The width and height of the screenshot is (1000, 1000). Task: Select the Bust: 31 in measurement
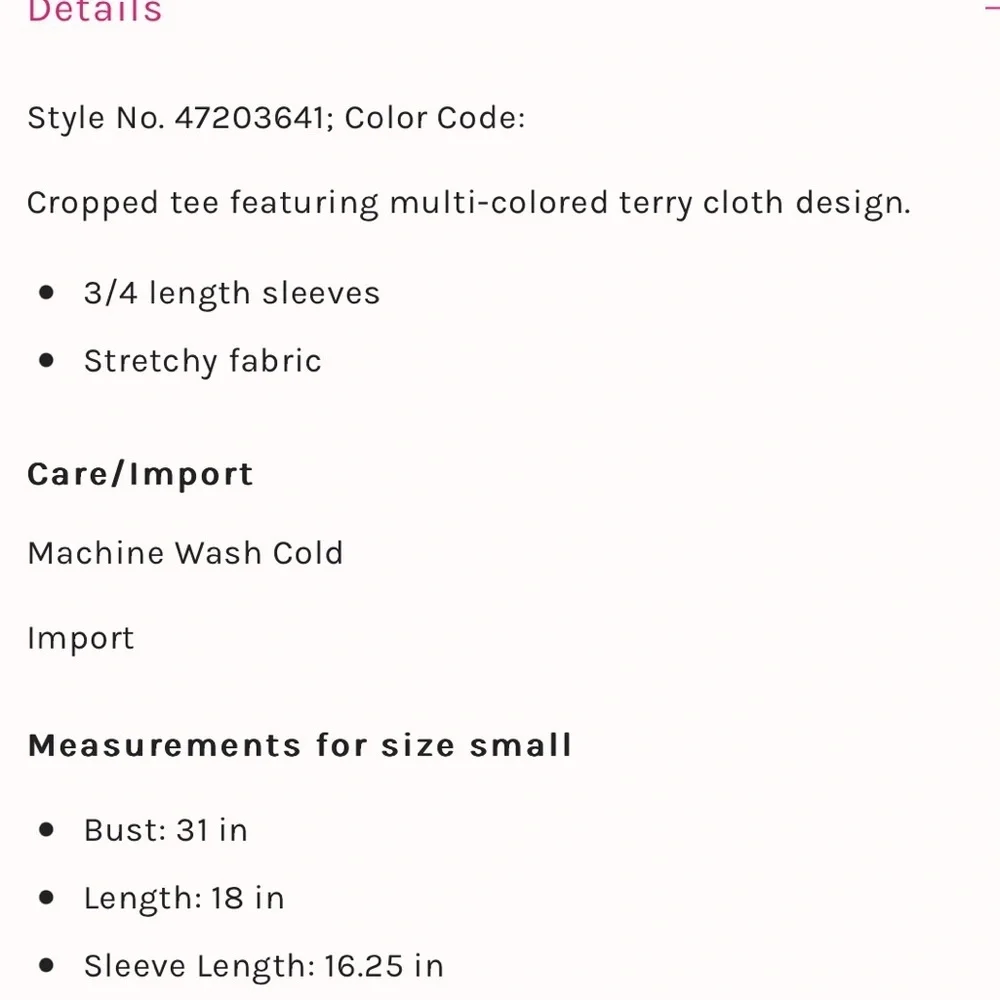[166, 830]
